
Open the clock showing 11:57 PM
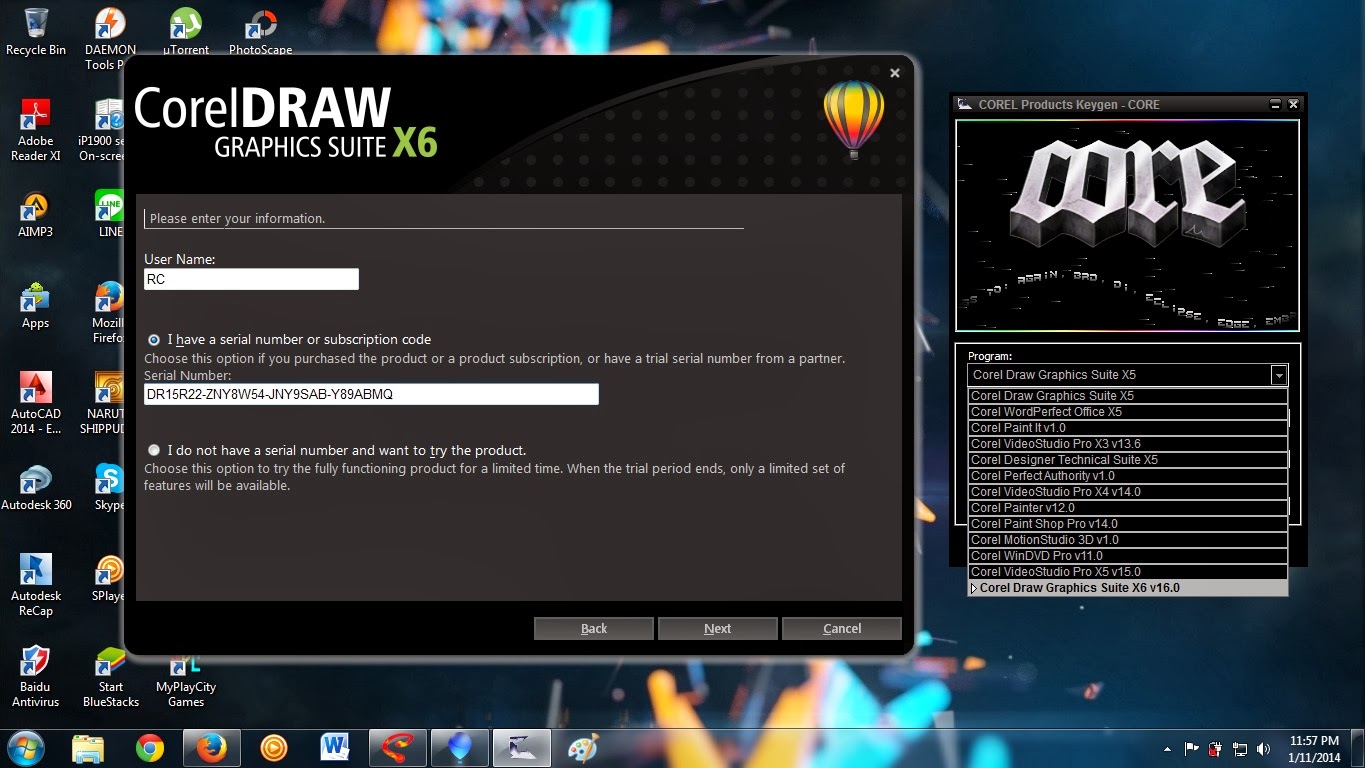[x=1315, y=748]
